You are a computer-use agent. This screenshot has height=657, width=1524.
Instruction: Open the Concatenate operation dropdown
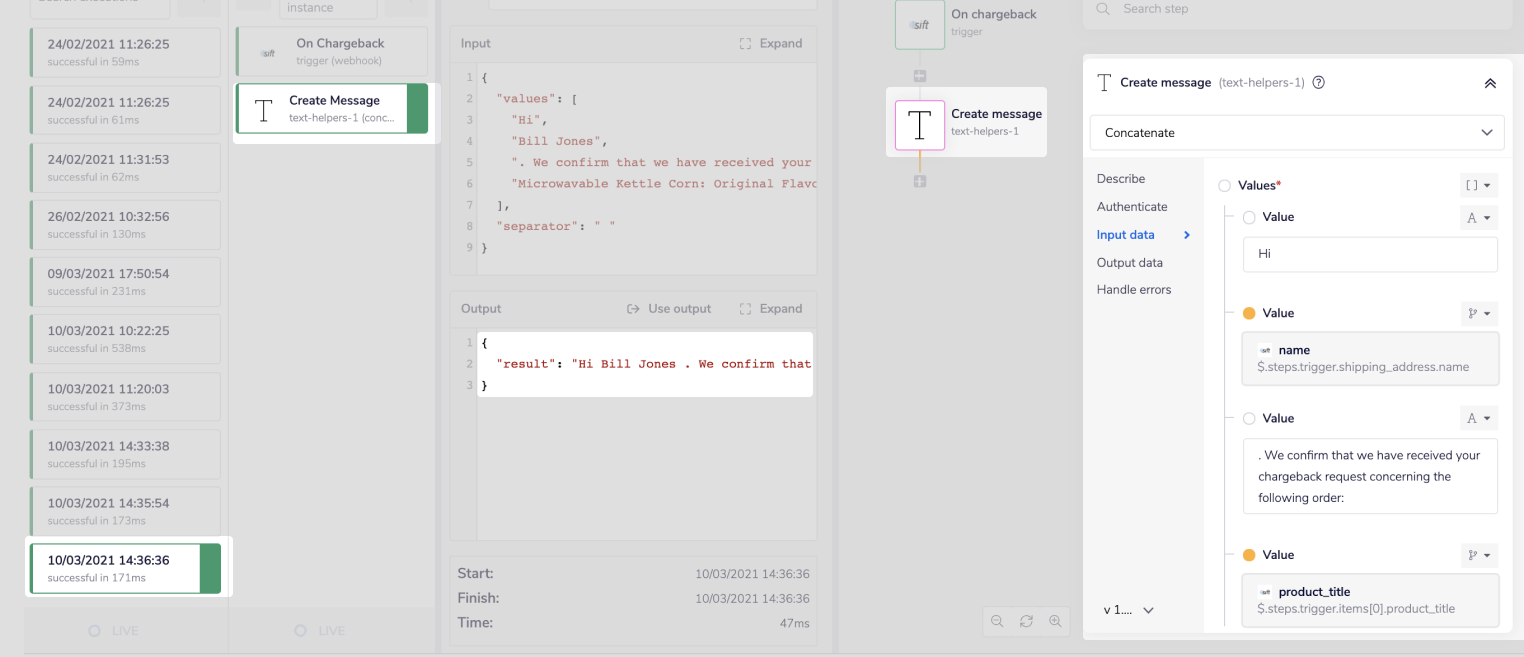(x=1296, y=133)
